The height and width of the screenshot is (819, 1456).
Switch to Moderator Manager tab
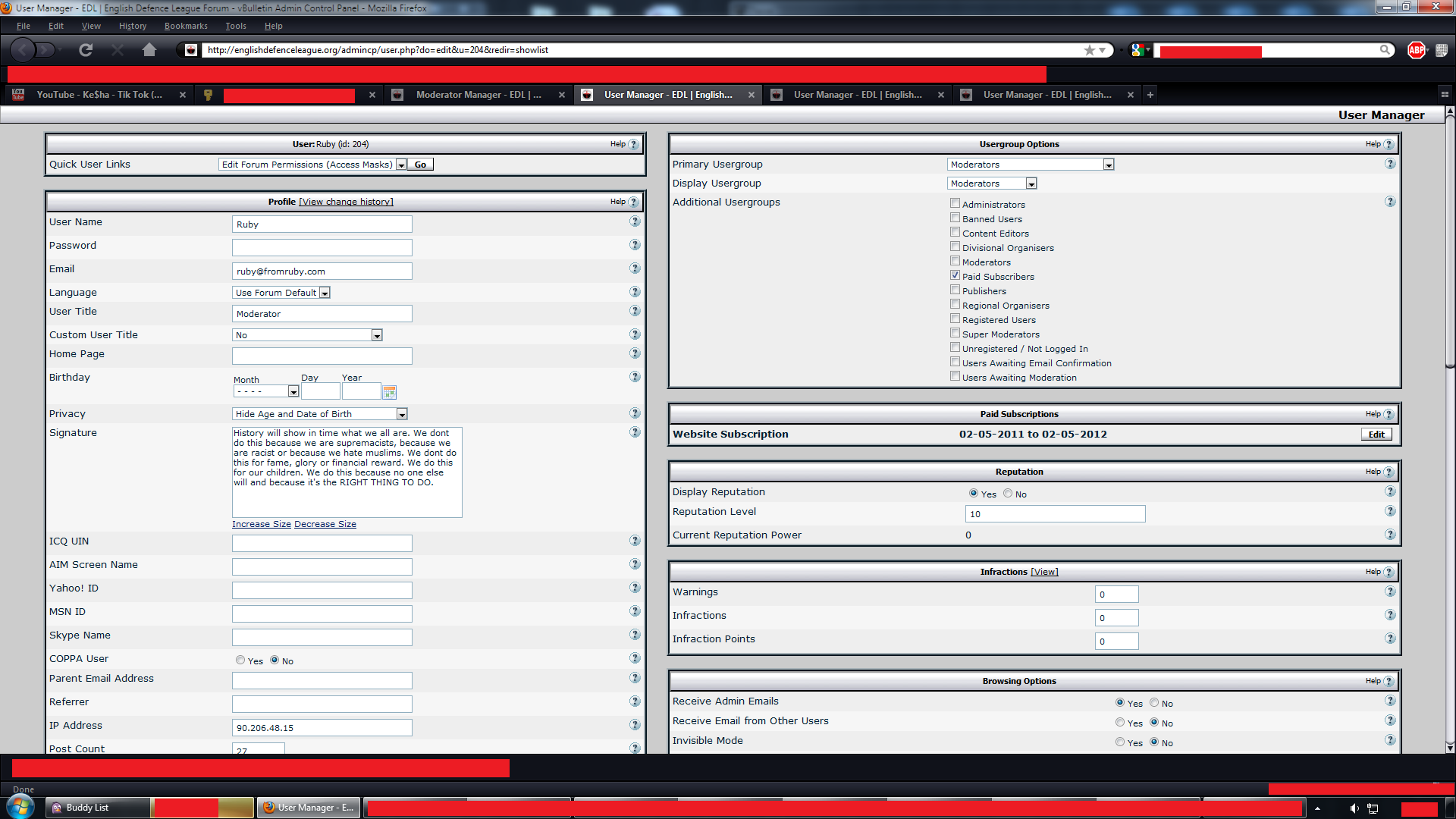coord(478,95)
